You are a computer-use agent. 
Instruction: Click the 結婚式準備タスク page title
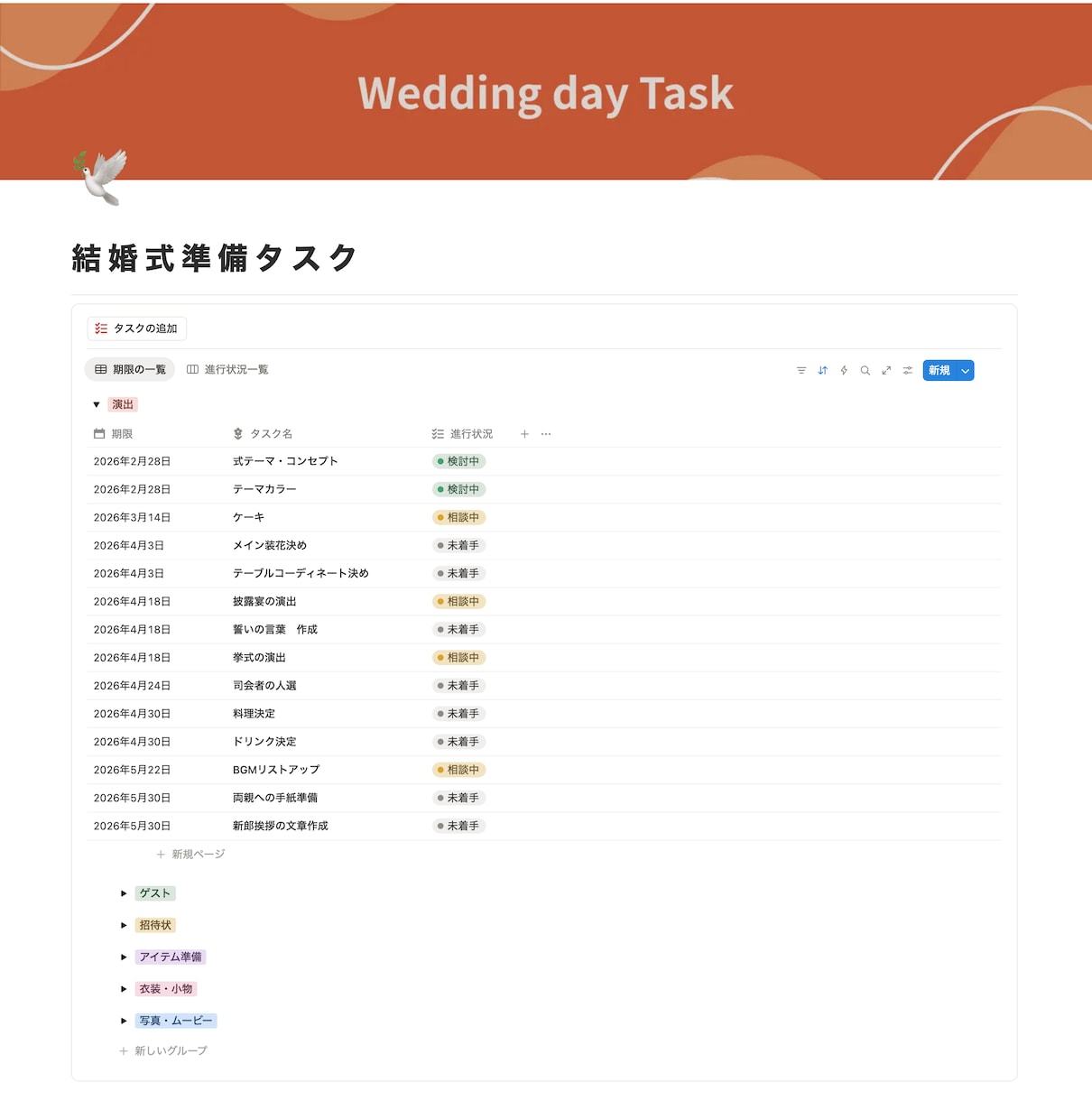[x=215, y=258]
